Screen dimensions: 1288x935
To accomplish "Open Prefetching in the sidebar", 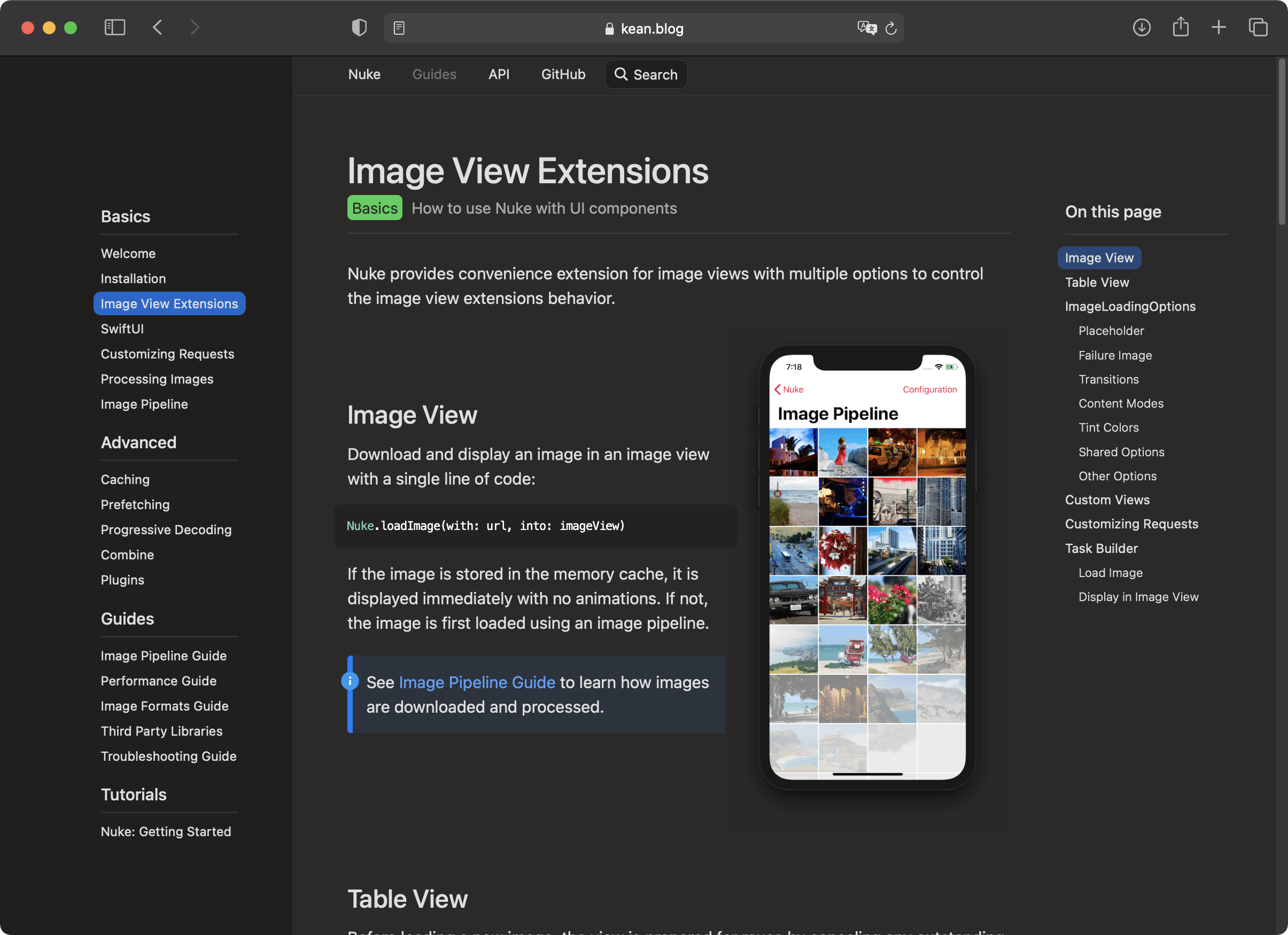I will click(x=135, y=505).
